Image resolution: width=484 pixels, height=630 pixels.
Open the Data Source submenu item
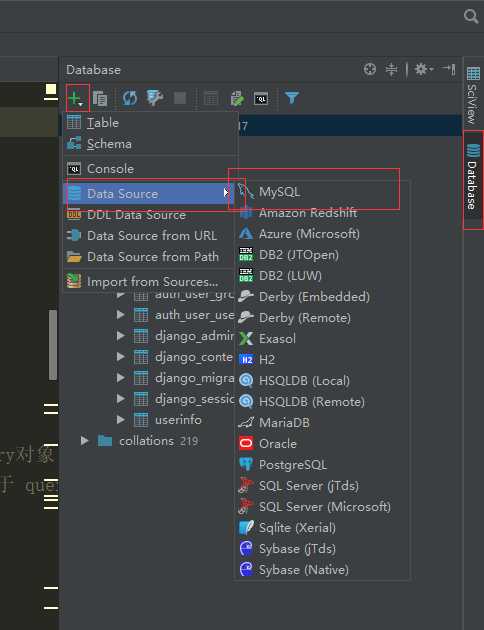(x=149, y=194)
